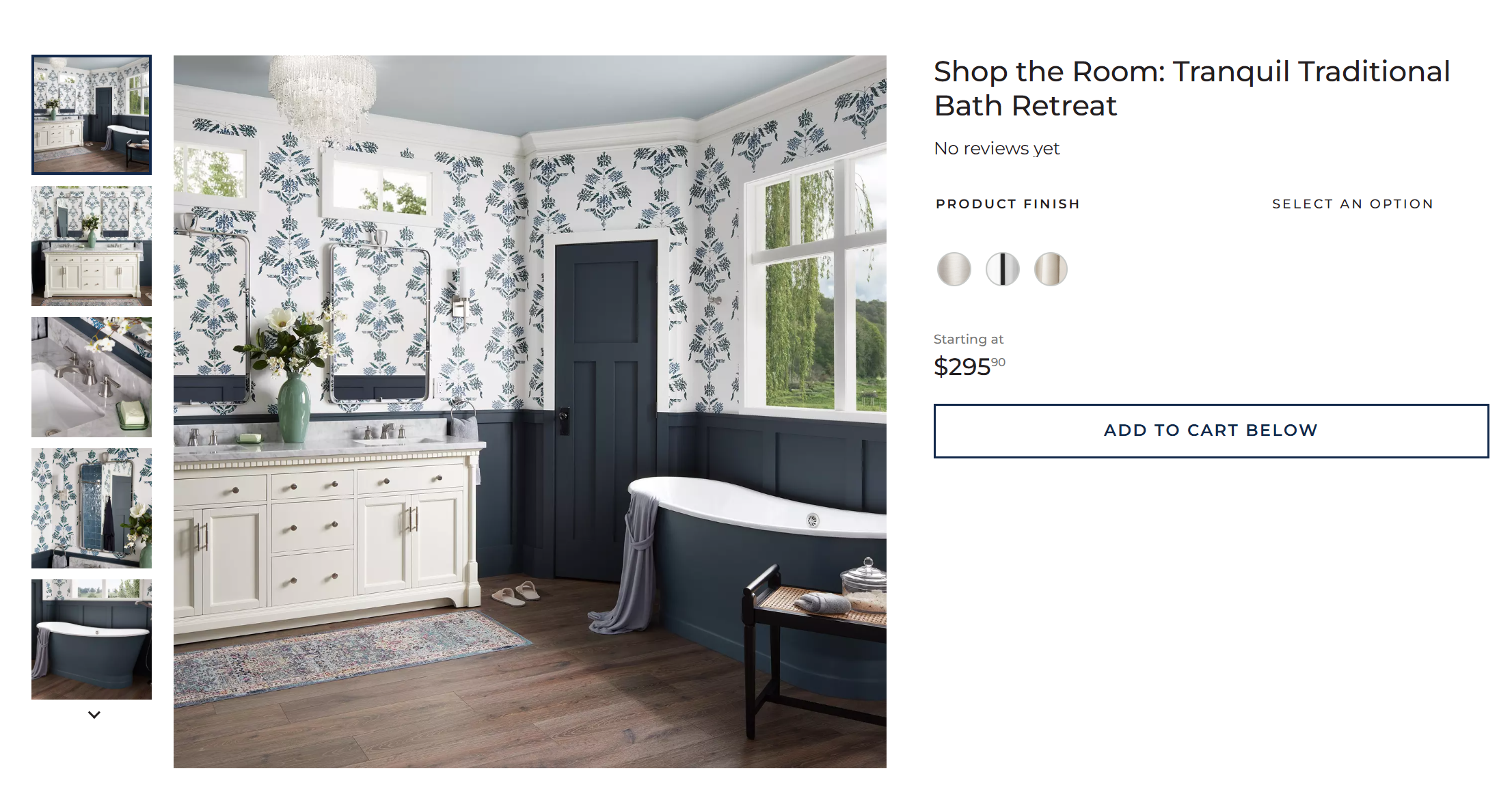Viewport: 1512px width, 785px height.
Task: View the navy freestanding bathtub thumbnail
Action: 92,639
